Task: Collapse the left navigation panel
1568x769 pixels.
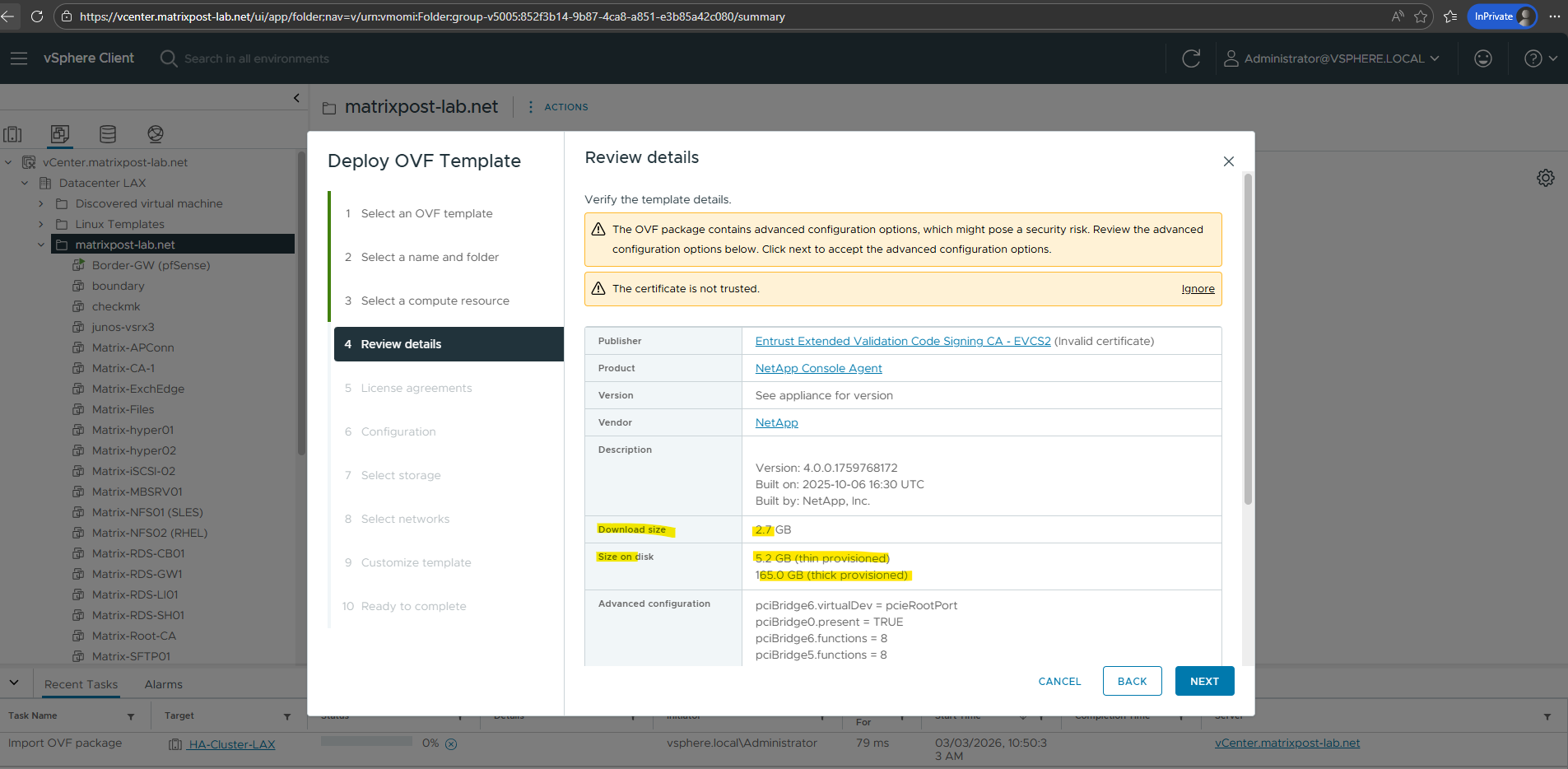Action: point(296,98)
